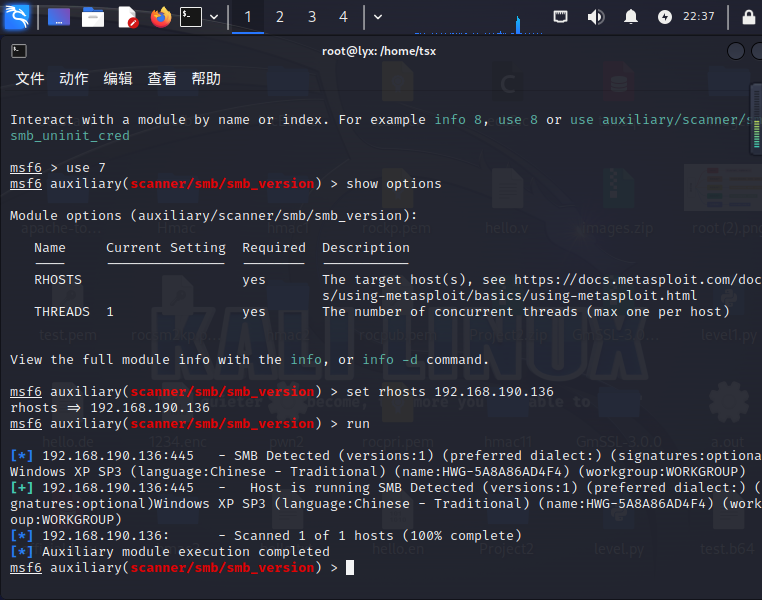Viewport: 762px width, 600px height.
Task: Click 'Auxiliary module execution completed' line
Action: click(186, 551)
